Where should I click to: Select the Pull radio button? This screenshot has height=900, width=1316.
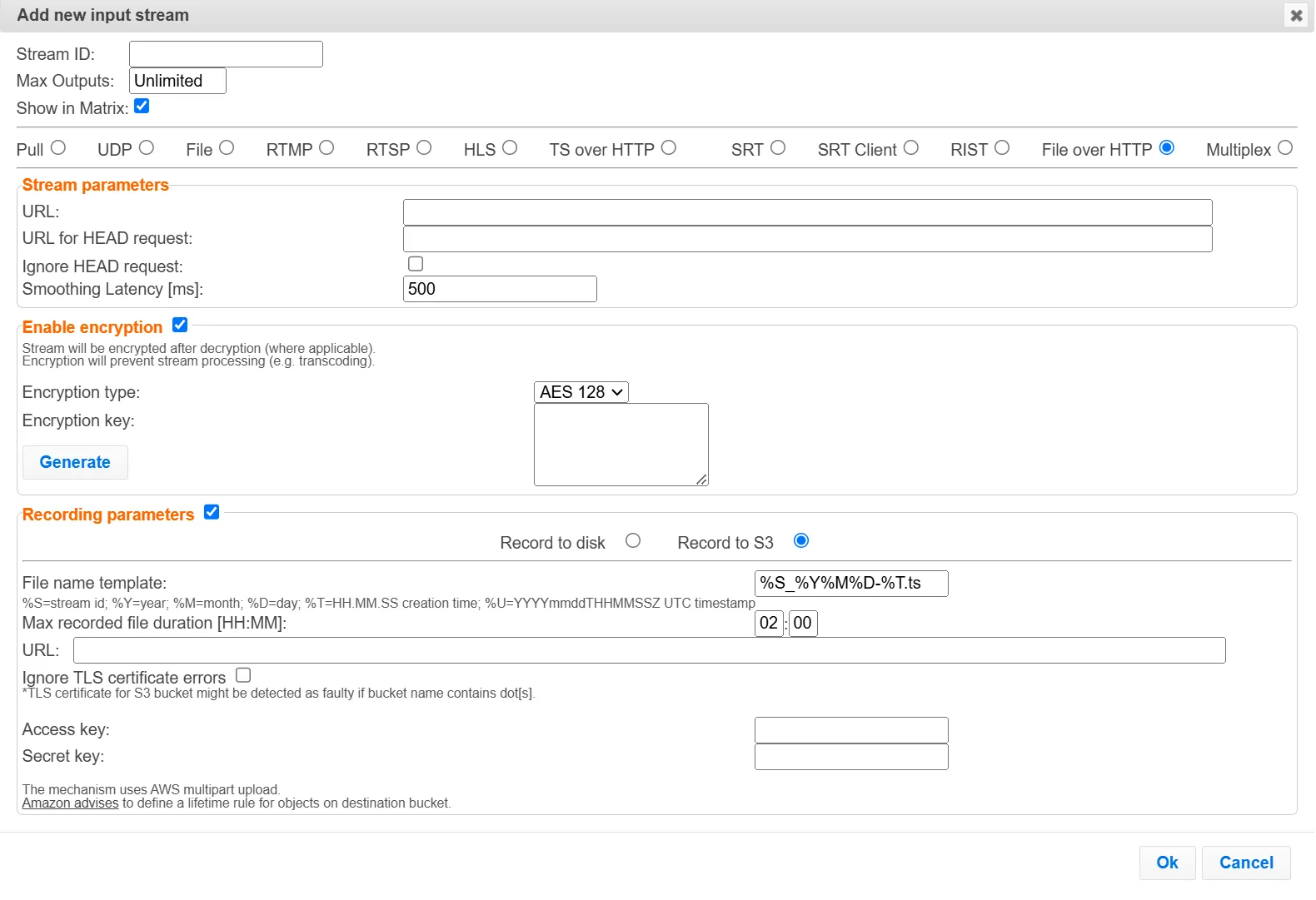pos(57,147)
